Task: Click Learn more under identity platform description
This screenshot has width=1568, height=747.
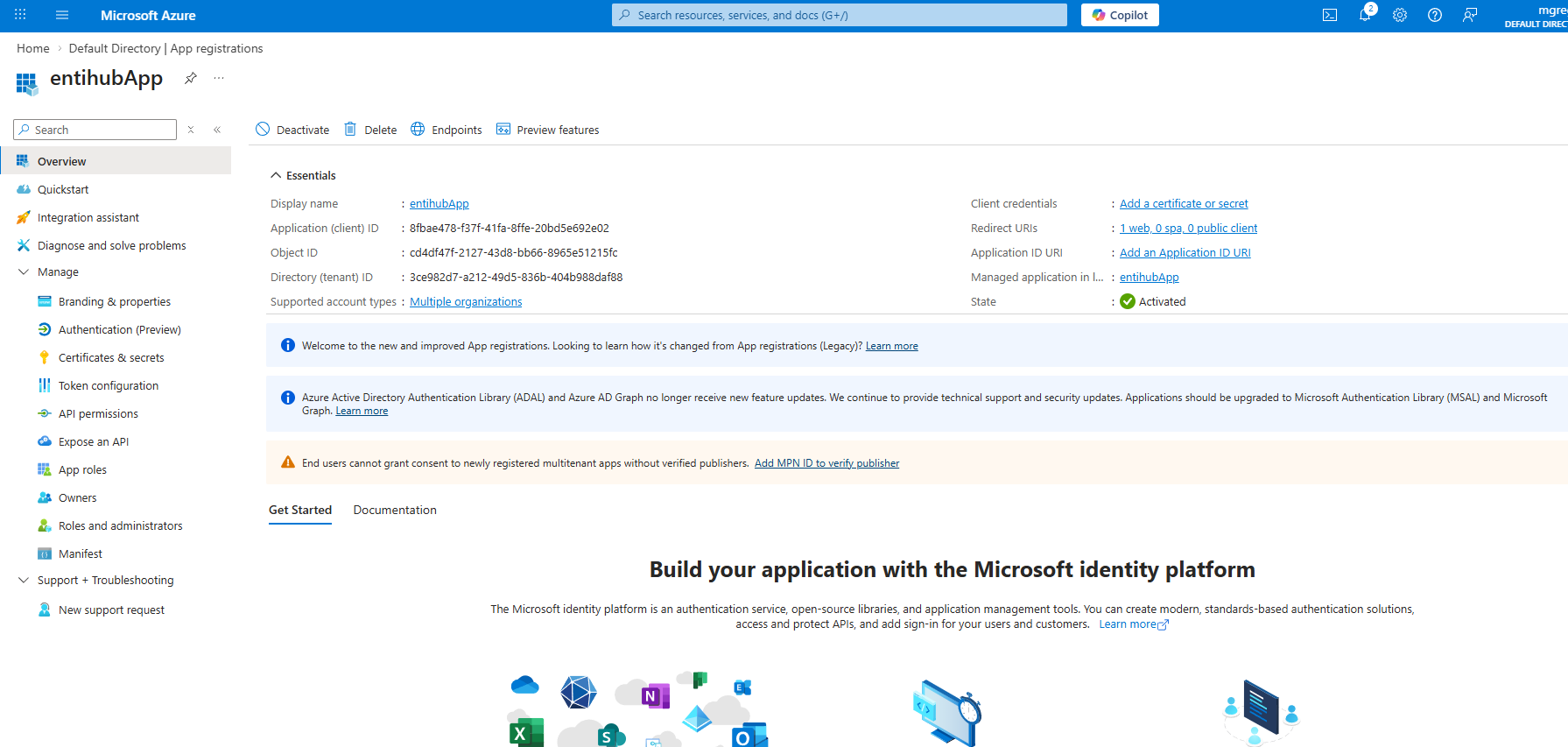Action: point(1134,624)
